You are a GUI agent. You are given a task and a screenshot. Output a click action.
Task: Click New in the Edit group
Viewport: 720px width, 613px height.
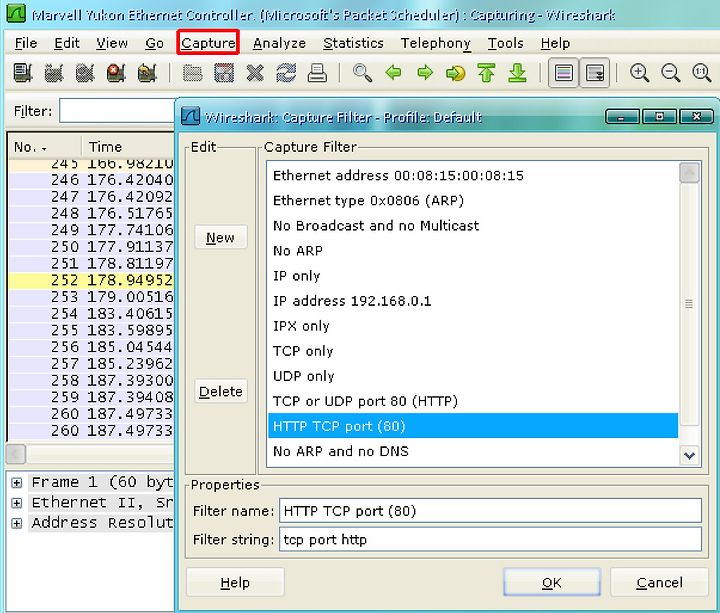220,237
